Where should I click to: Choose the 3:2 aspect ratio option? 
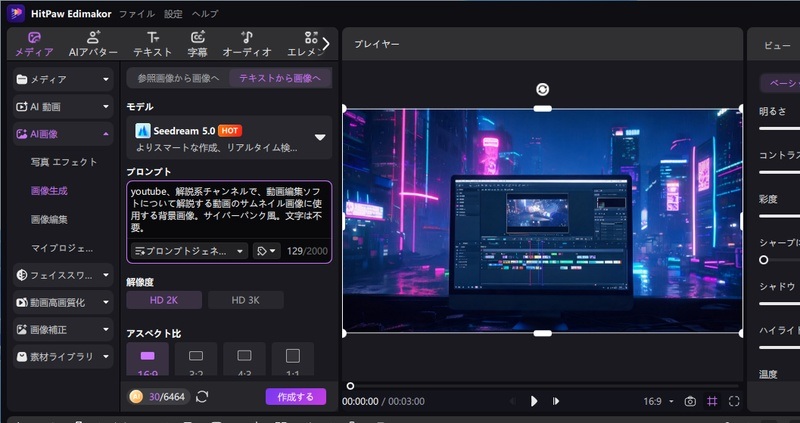click(196, 360)
